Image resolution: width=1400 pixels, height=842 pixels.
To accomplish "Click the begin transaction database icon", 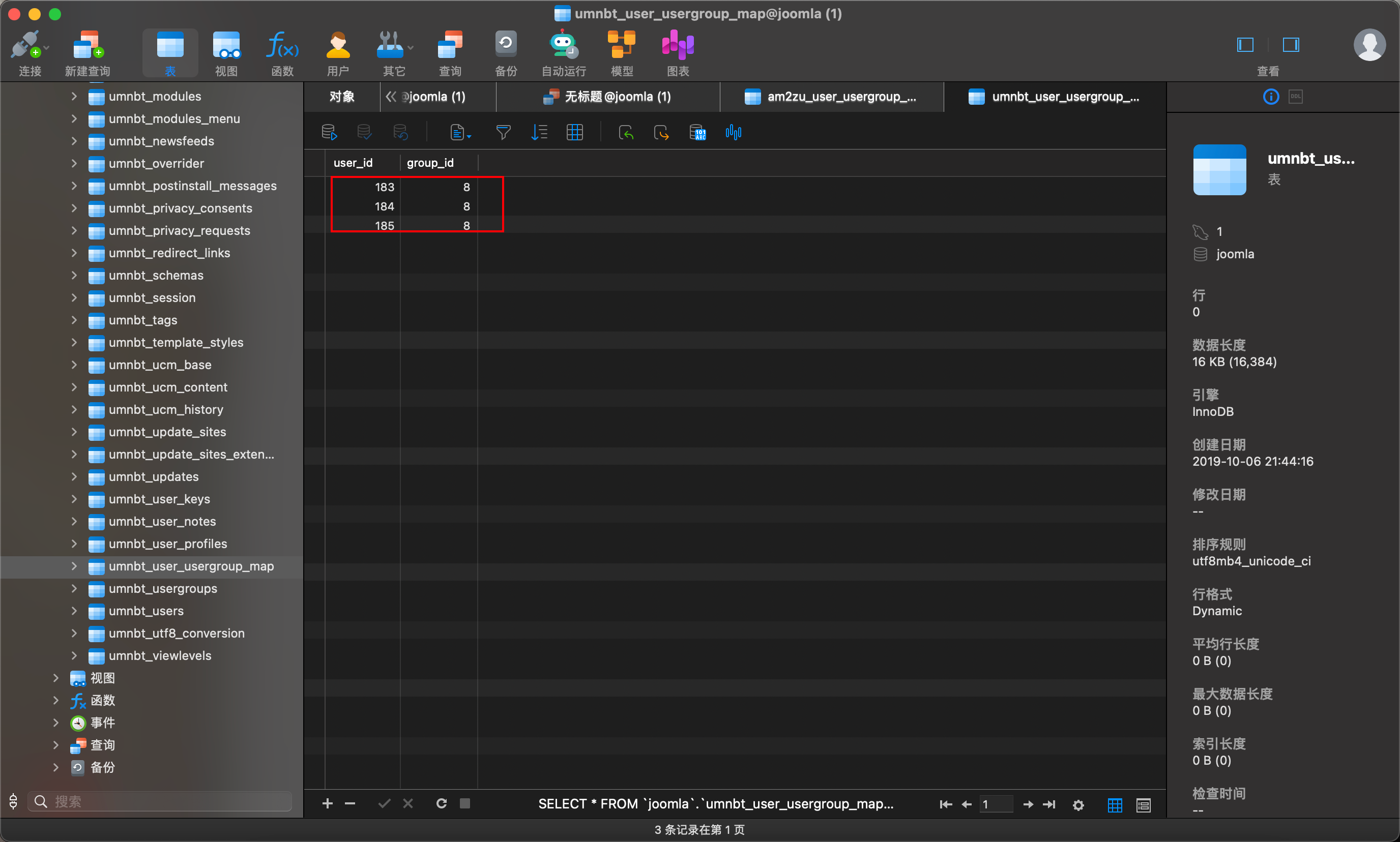I will click(x=329, y=133).
